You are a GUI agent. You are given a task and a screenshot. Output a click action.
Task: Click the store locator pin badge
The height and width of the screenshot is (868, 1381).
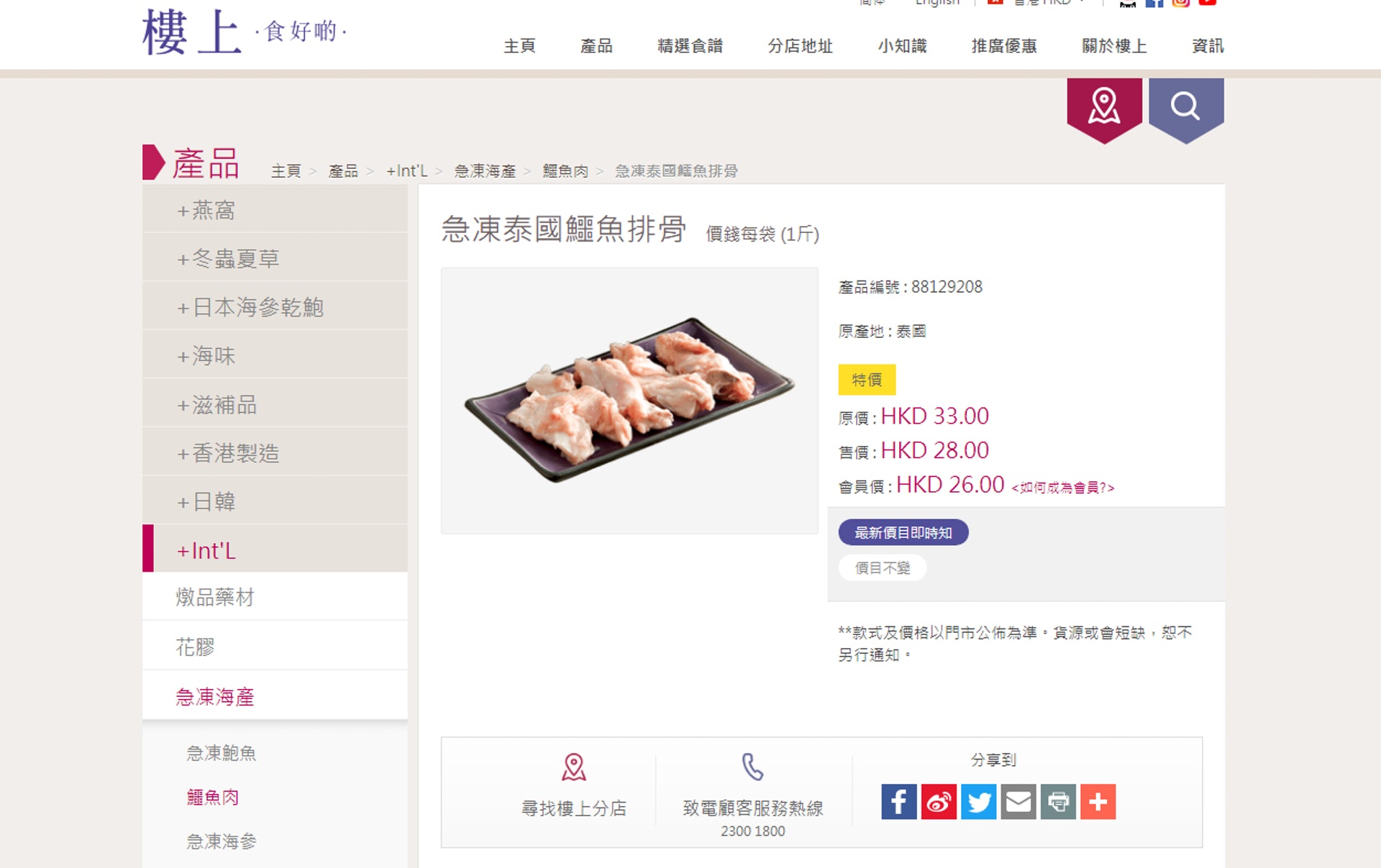1104,109
